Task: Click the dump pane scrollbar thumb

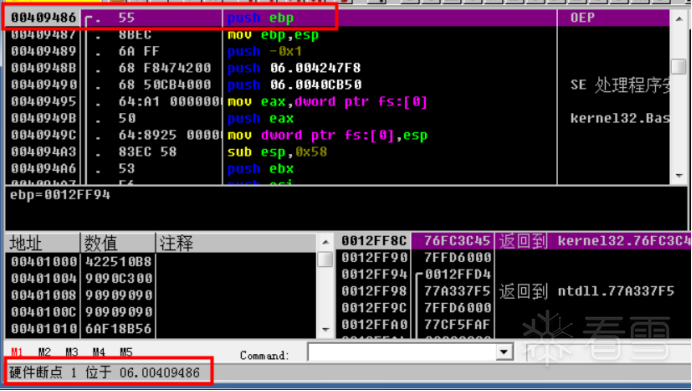Action: click(326, 259)
